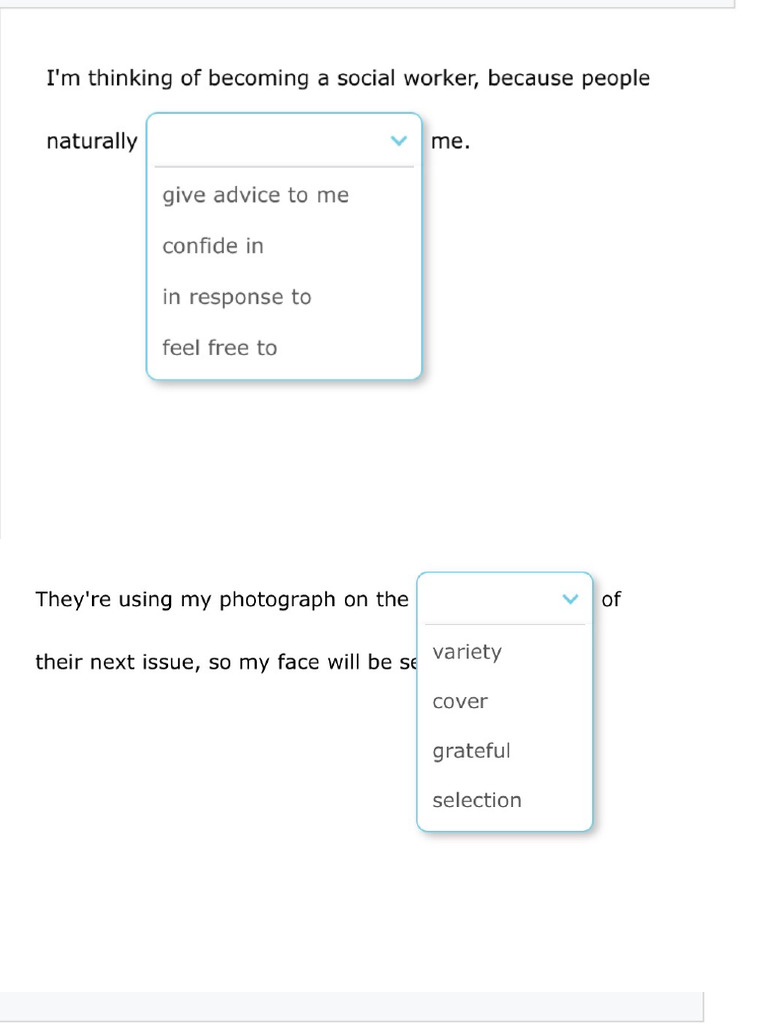
Task: Choose the 'feel free to' option
Action: [x=220, y=348]
